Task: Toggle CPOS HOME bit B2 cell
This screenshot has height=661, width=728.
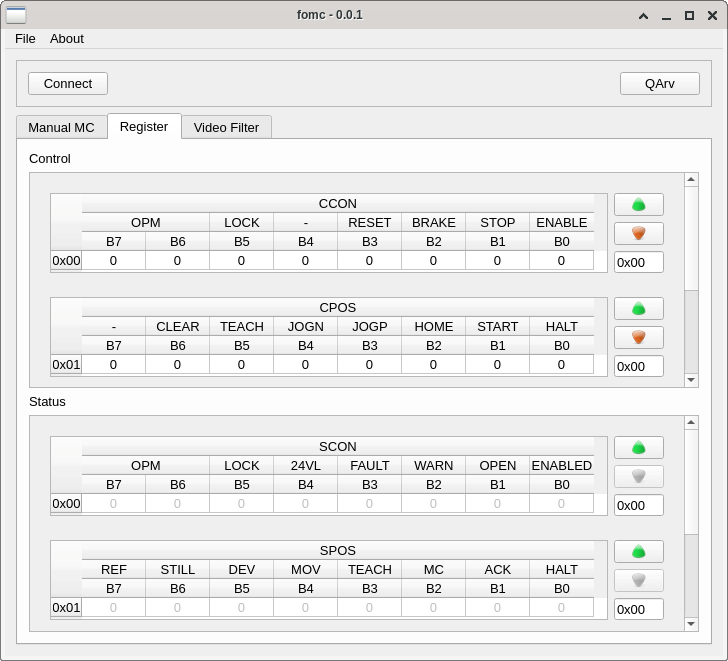Action: click(x=433, y=364)
